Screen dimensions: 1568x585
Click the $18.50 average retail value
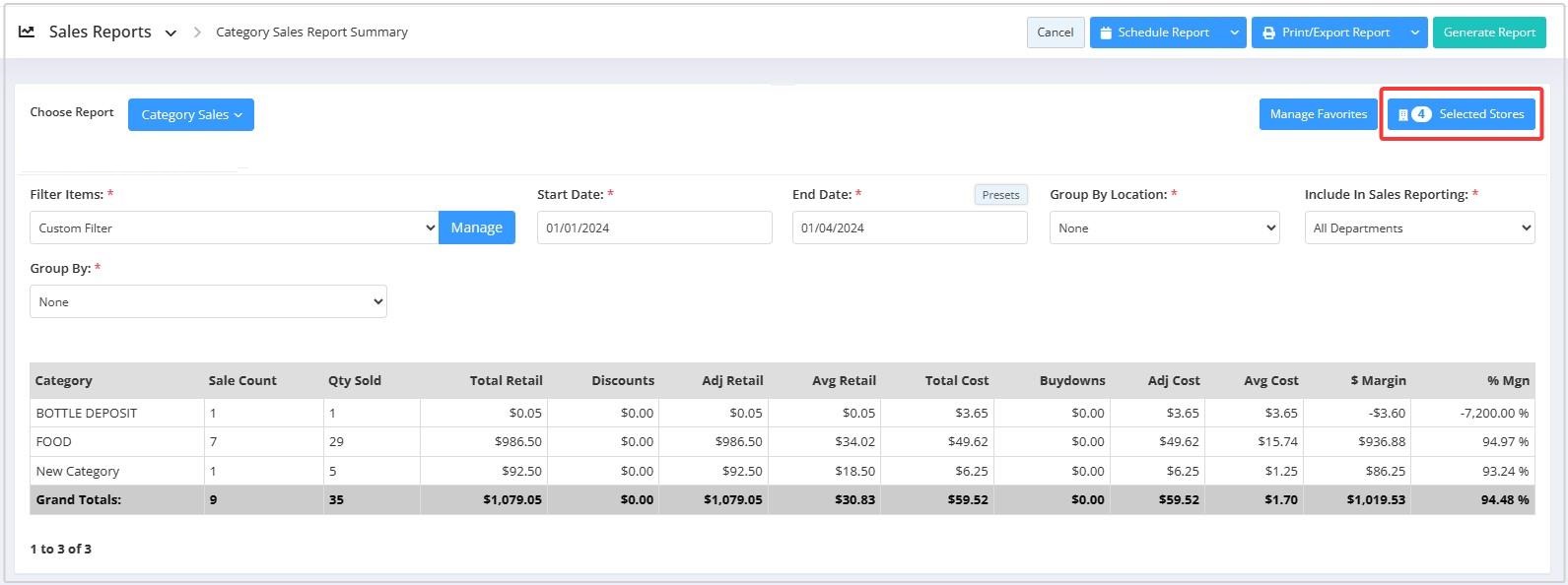click(x=853, y=471)
